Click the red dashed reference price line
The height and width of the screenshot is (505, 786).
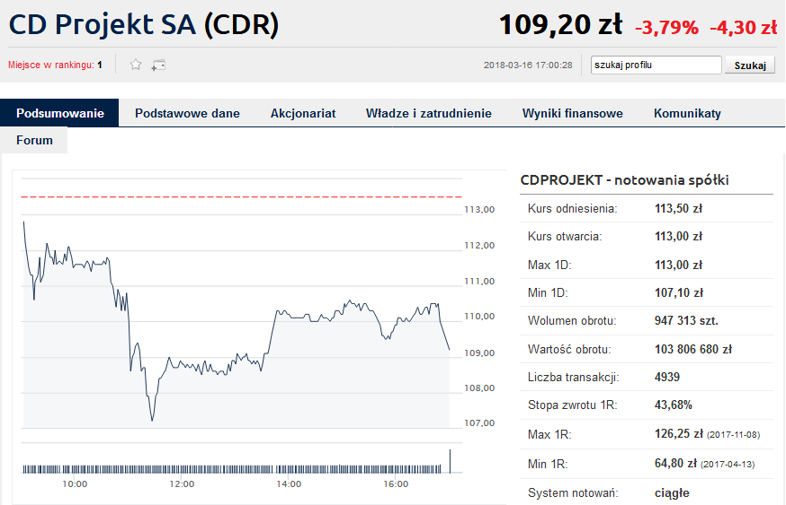pos(240,198)
